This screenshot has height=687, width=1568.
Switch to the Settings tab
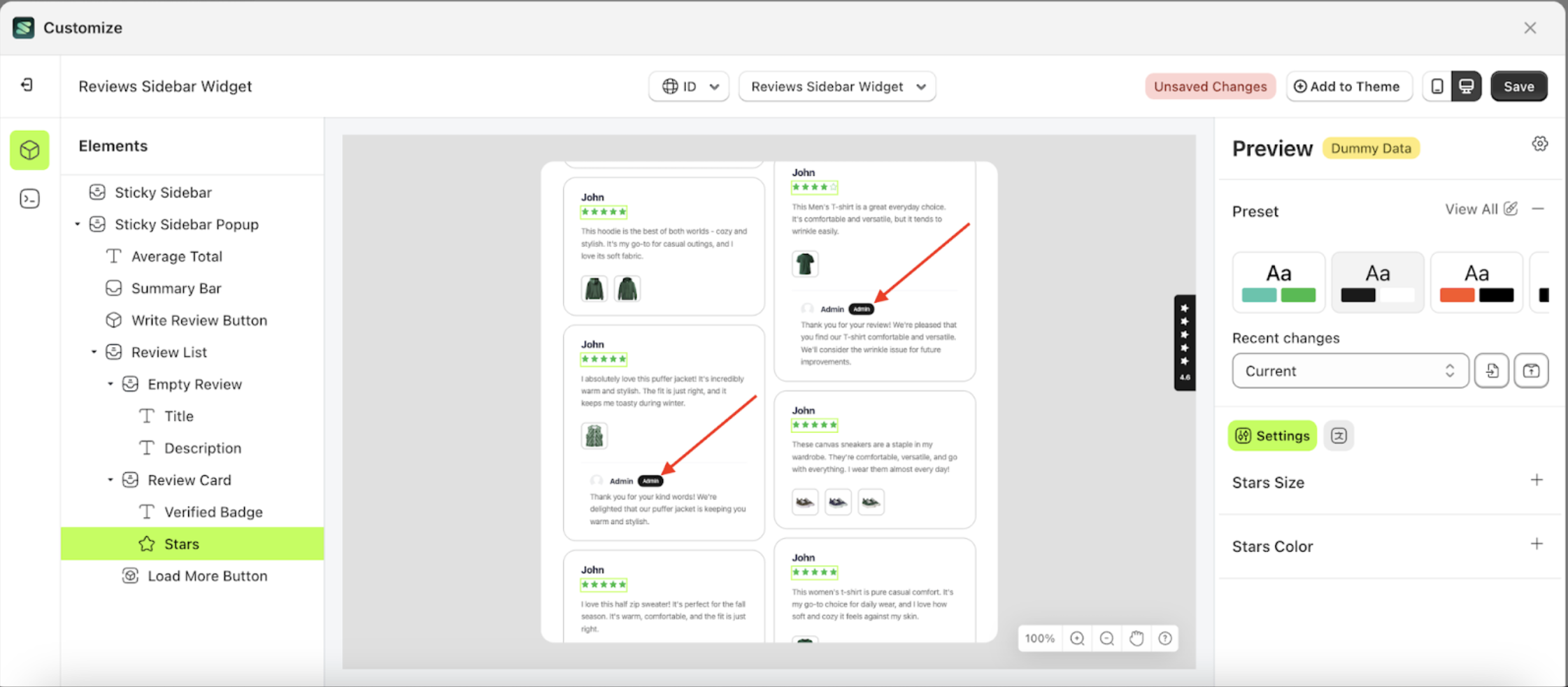pyautogui.click(x=1272, y=435)
